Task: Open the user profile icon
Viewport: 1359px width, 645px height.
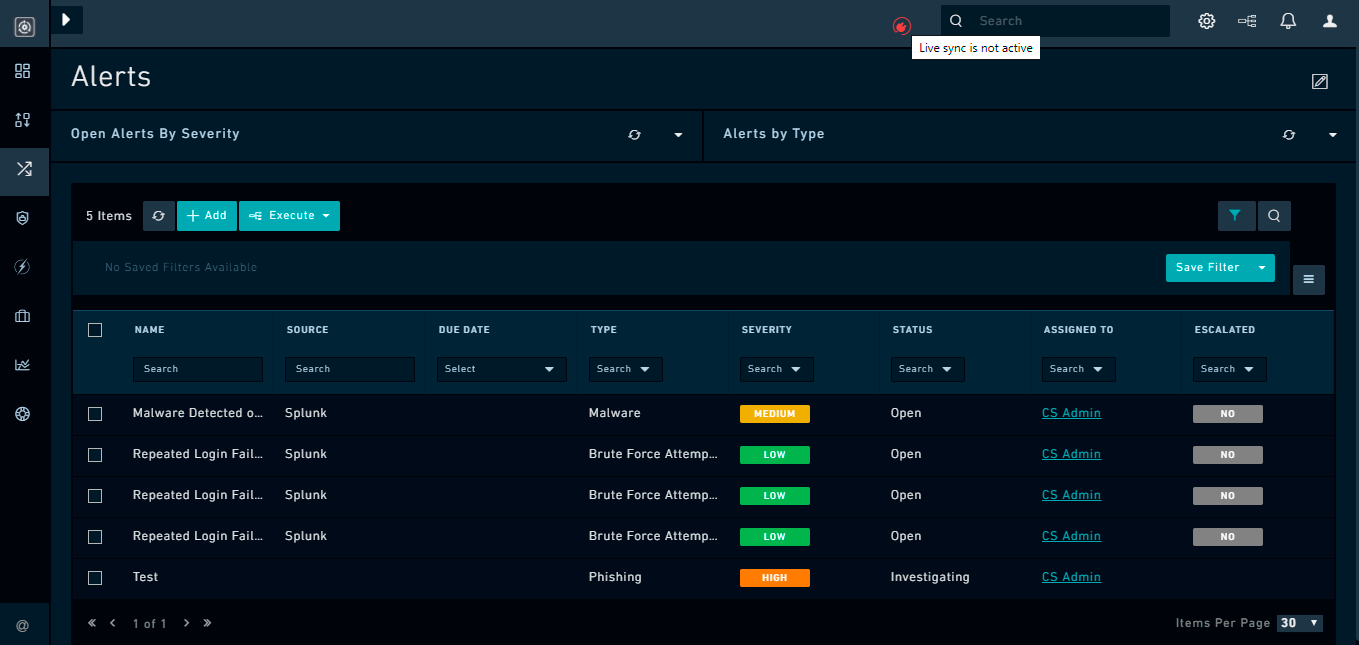Action: click(x=1329, y=21)
